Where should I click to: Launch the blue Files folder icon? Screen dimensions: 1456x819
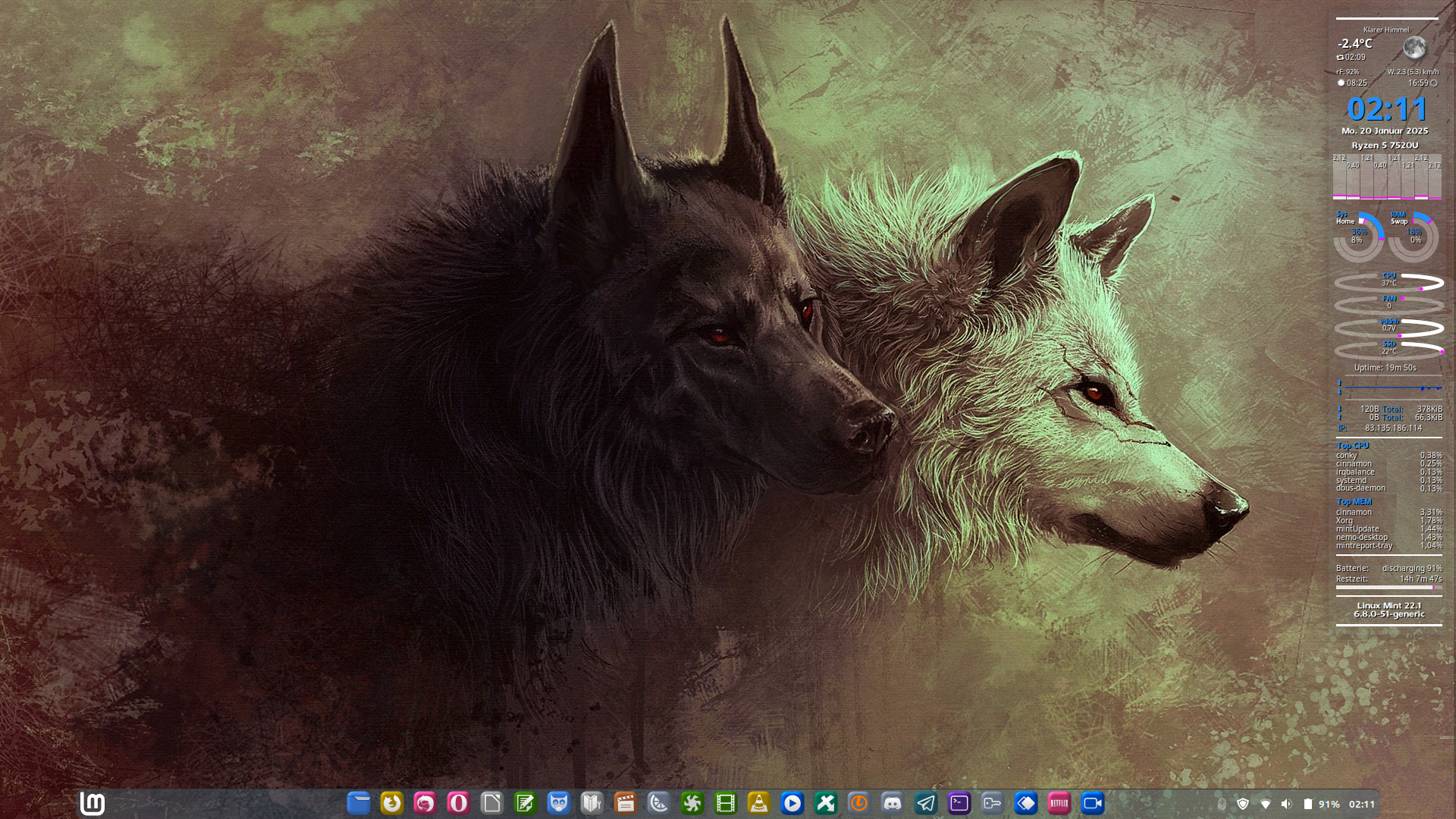359,803
